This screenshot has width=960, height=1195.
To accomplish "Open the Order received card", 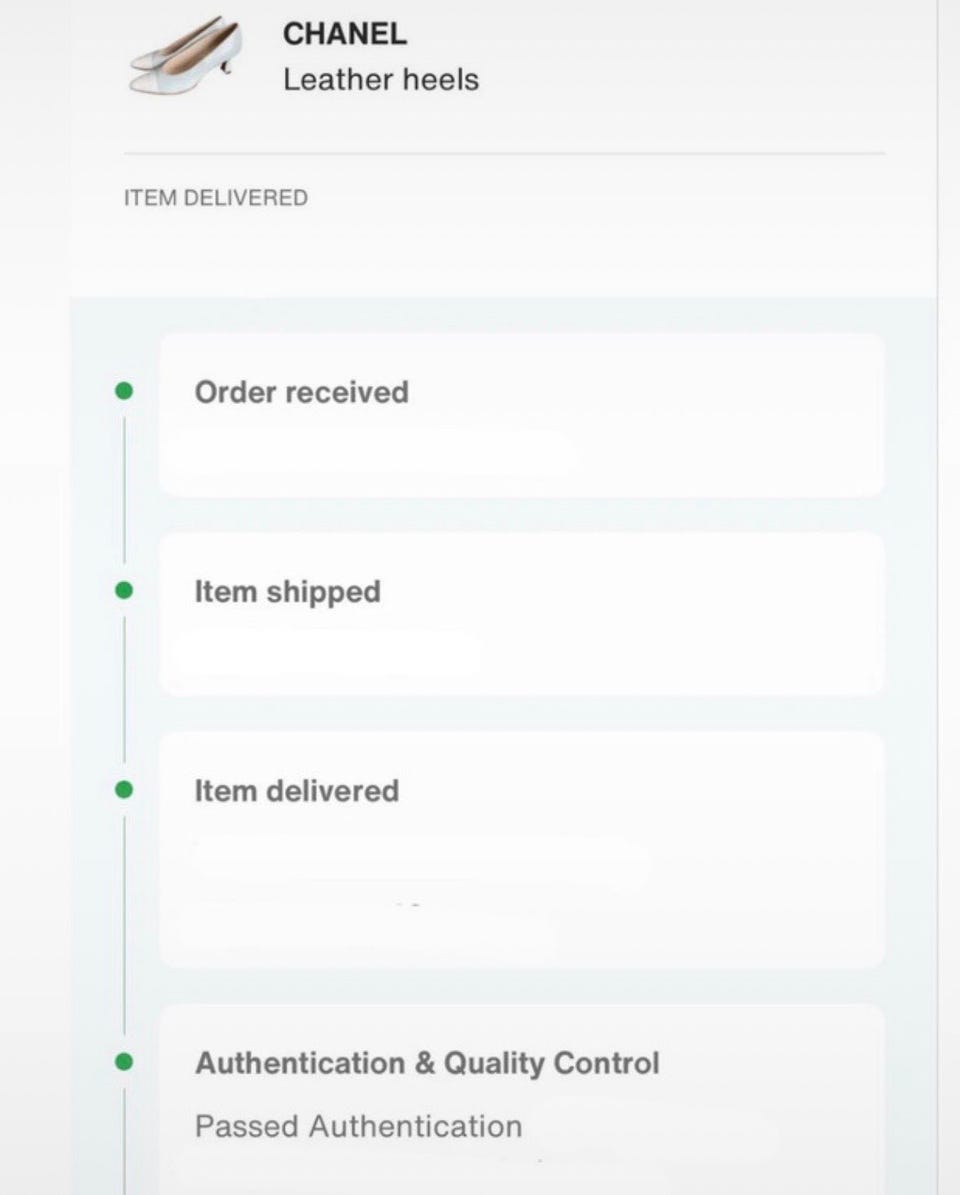I will click(522, 415).
